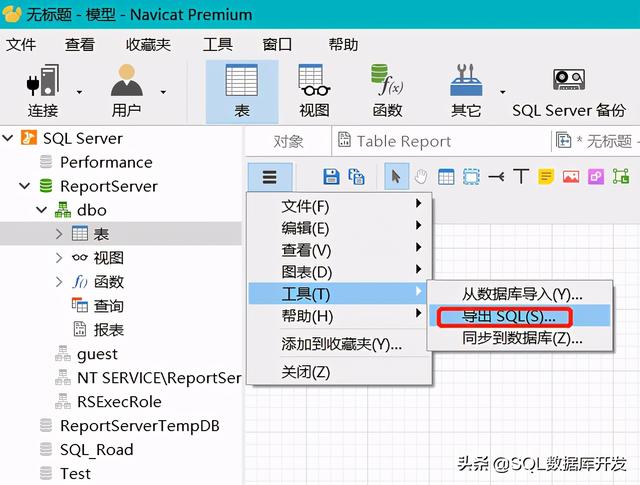640x485 pixels.
Task: Click the View (视图) toolbar icon
Action: (314, 91)
